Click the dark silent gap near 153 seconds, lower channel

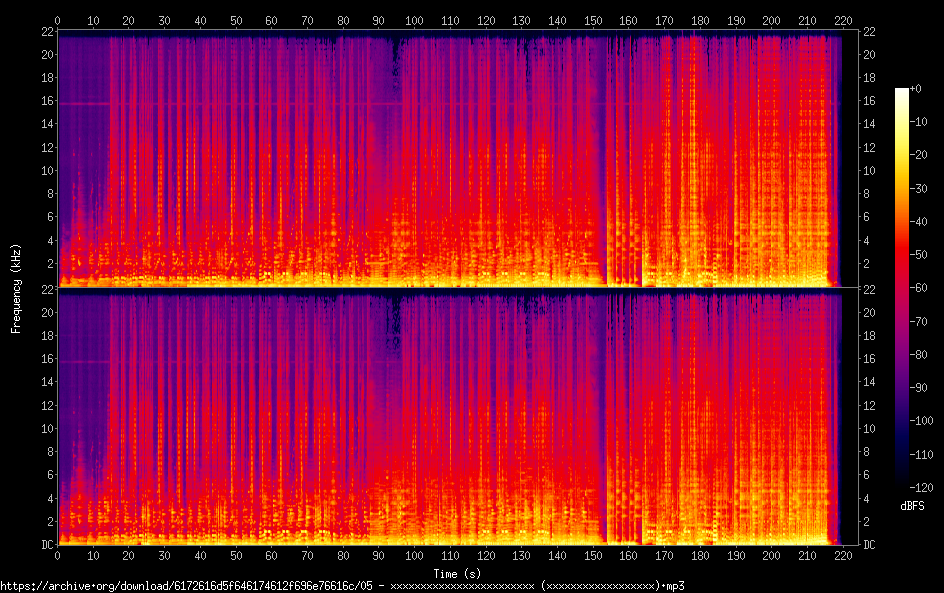[604, 420]
